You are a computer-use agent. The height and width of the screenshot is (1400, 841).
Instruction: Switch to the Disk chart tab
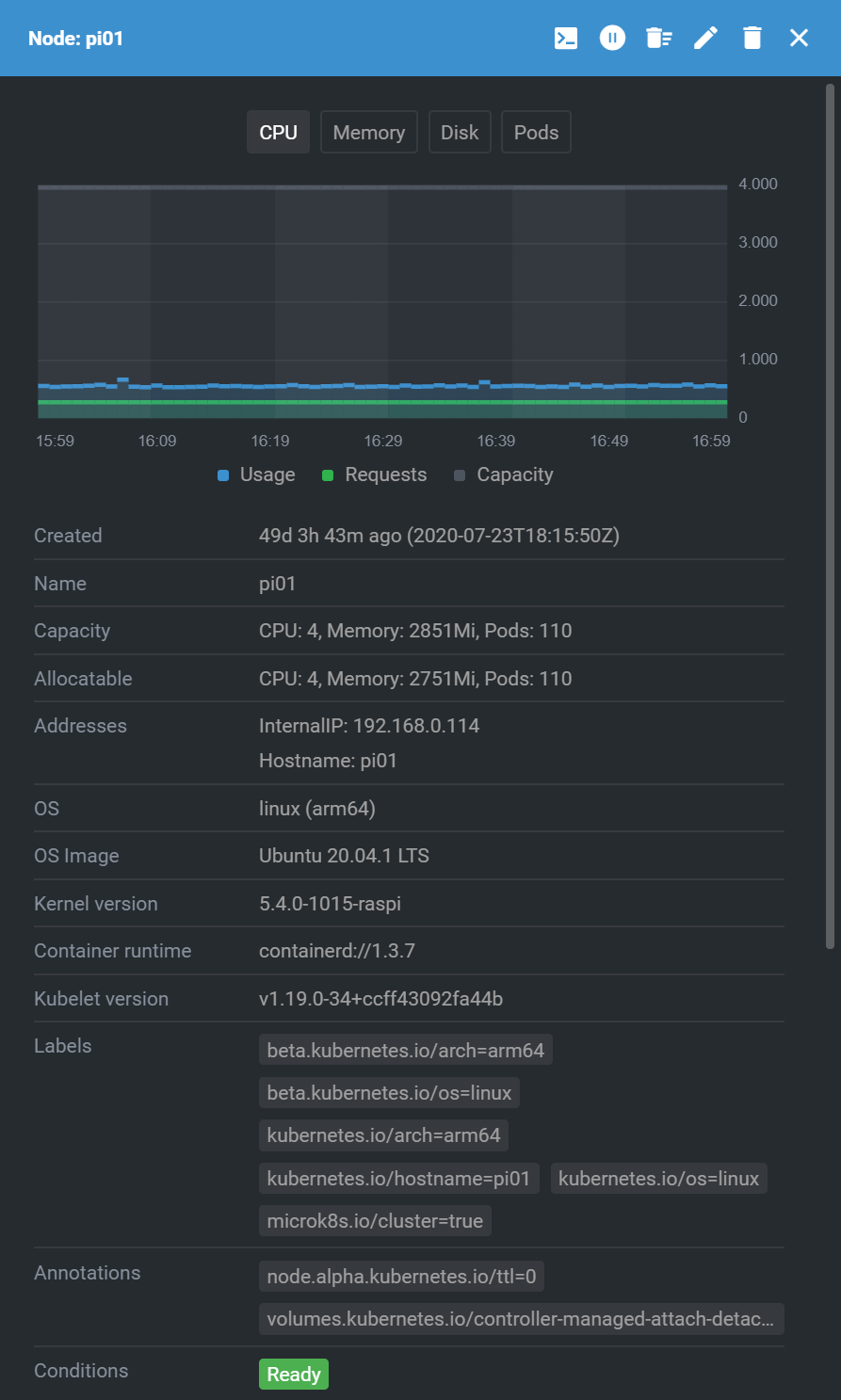(x=460, y=132)
